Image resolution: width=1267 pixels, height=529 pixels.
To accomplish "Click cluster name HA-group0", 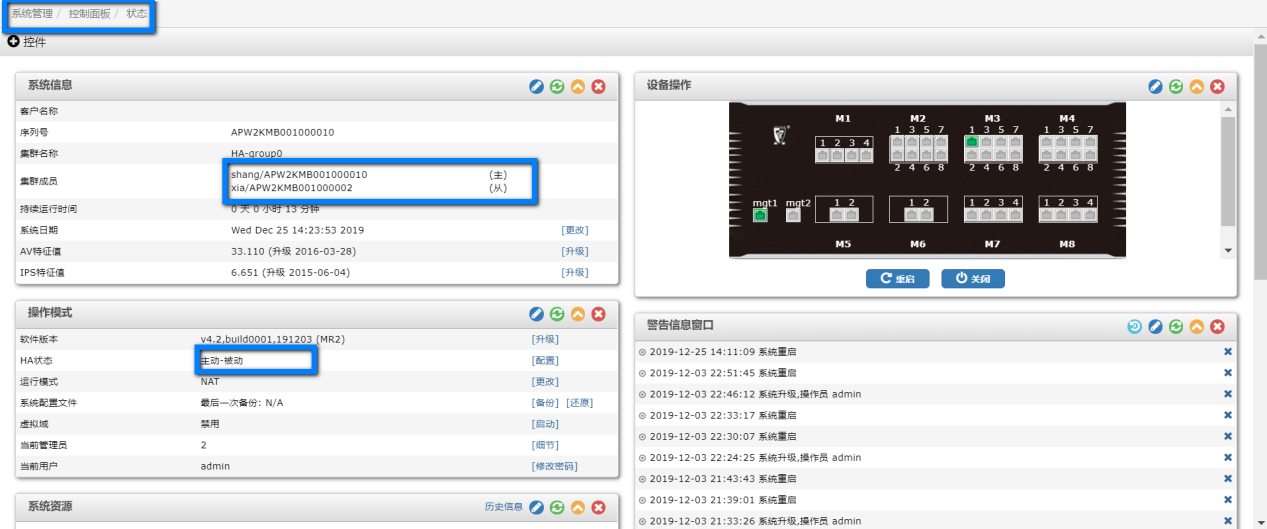I will tap(257, 153).
